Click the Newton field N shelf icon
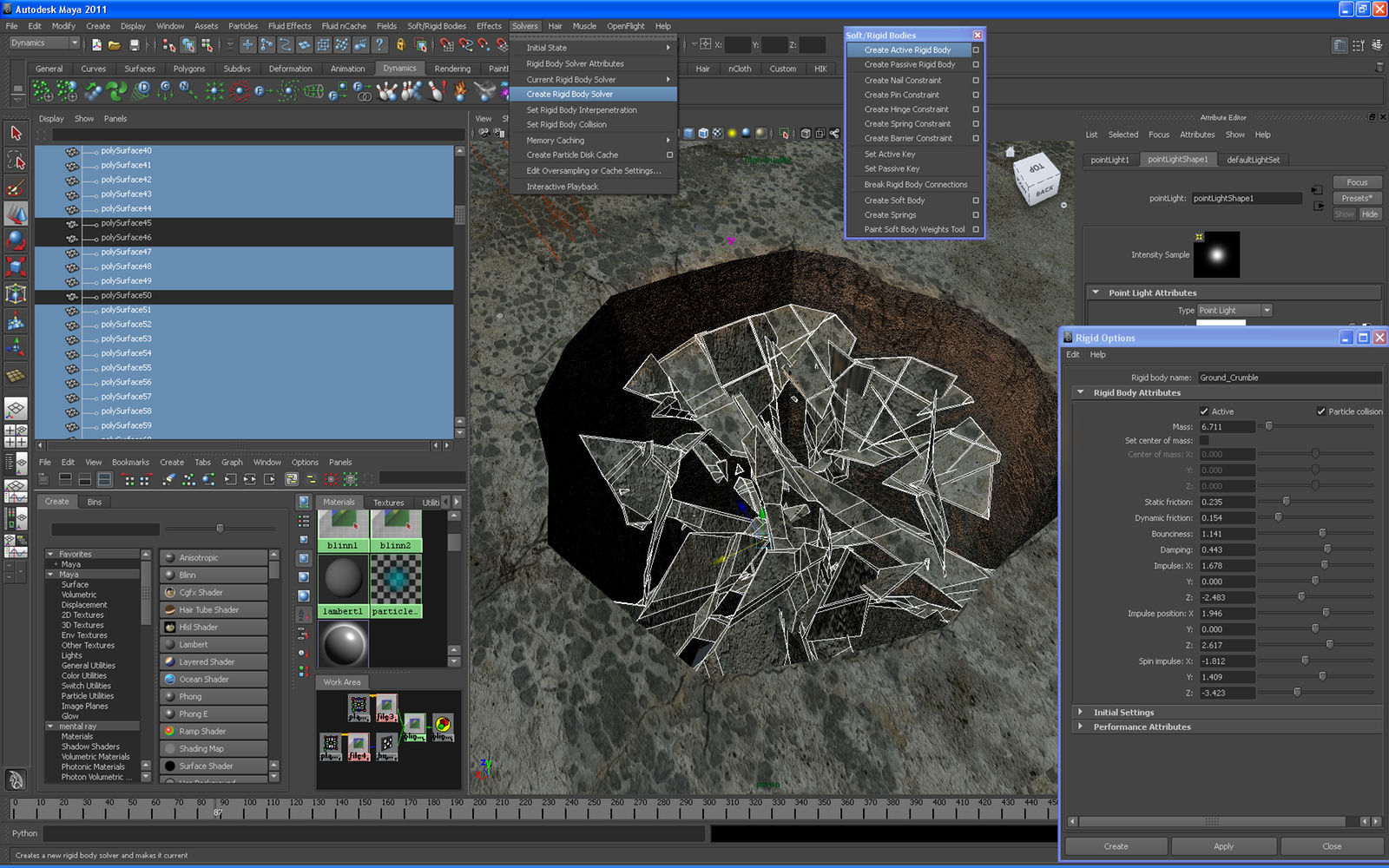Screen dimensions: 1389x868 tap(188, 90)
